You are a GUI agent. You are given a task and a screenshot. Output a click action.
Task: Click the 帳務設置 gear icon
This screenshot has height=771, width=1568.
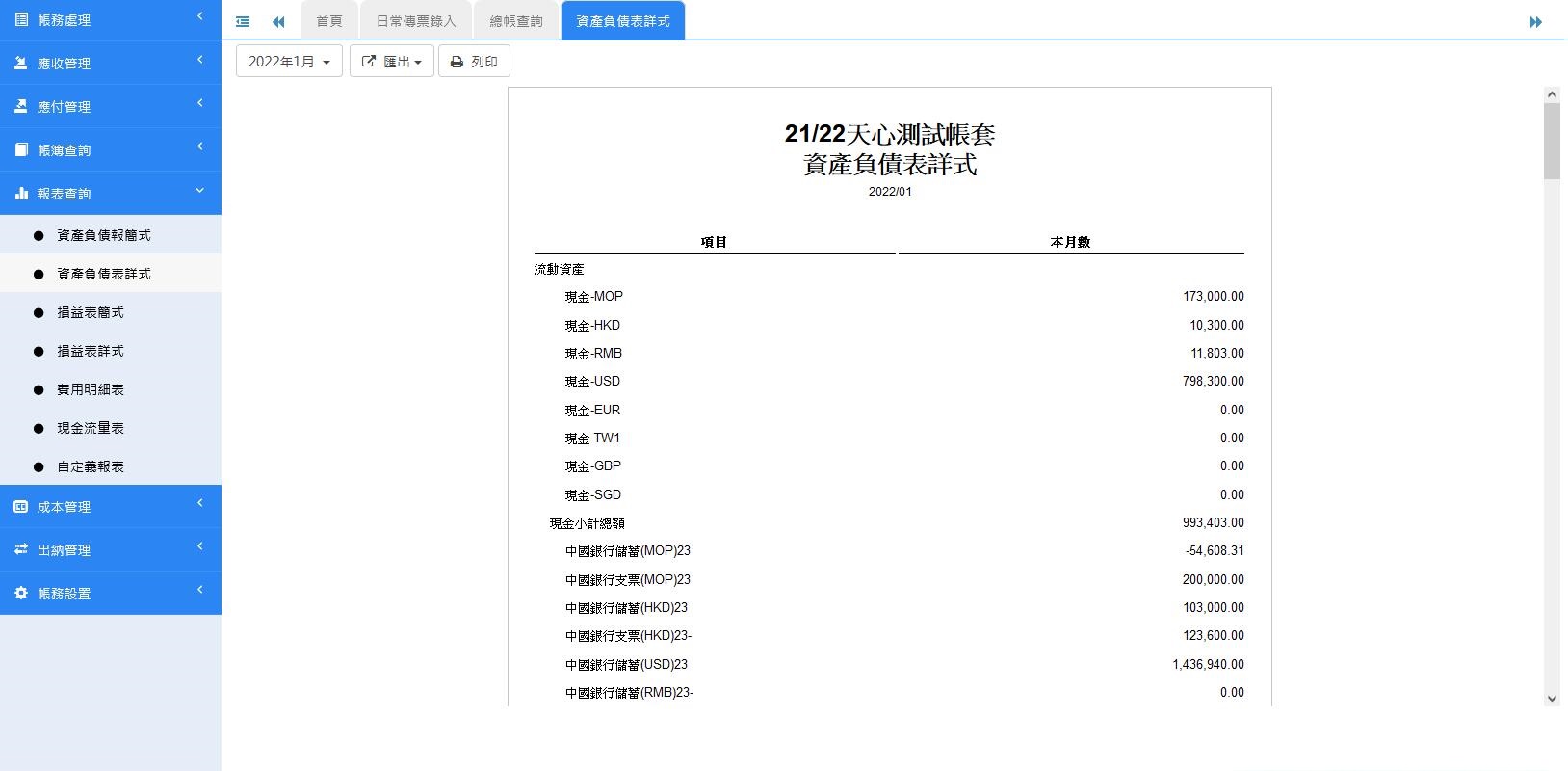tap(21, 593)
